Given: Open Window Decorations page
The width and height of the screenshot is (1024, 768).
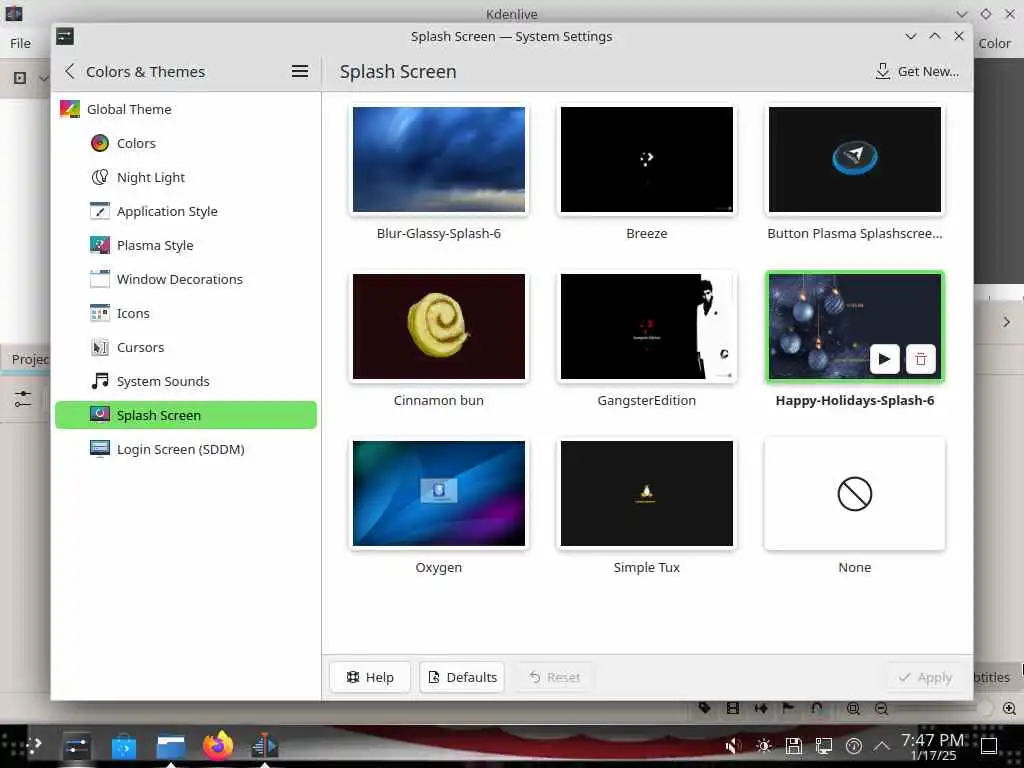Looking at the screenshot, I should [186, 279].
